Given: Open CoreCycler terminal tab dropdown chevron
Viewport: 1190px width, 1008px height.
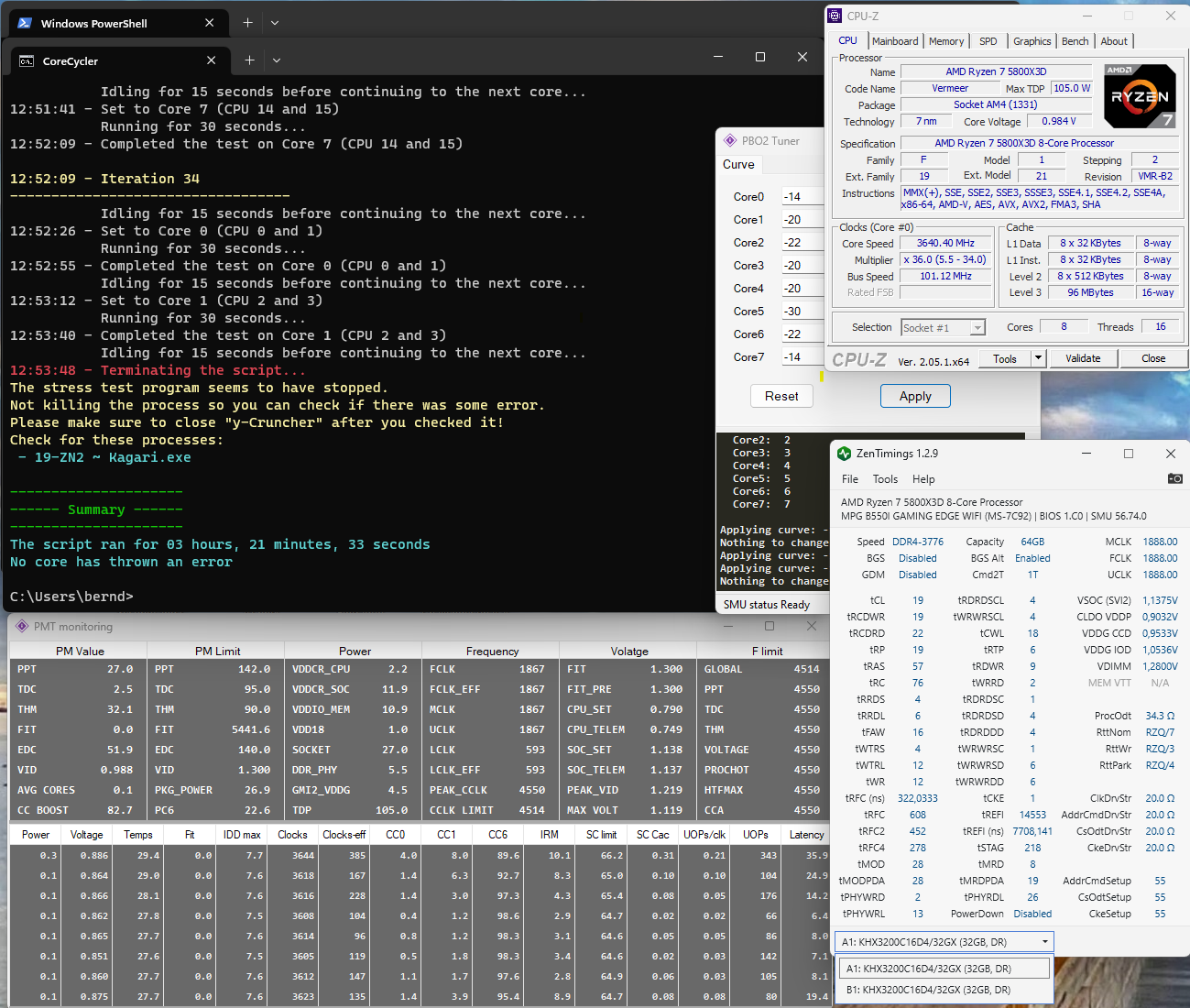Looking at the screenshot, I should tap(277, 60).
